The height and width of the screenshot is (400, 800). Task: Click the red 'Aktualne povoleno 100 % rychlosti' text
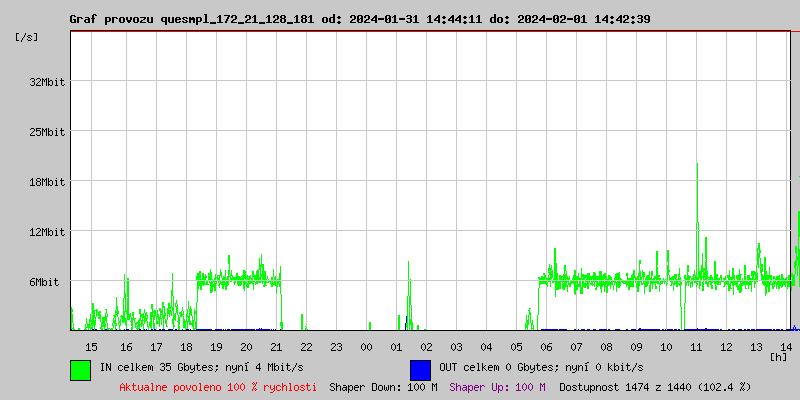click(218, 387)
